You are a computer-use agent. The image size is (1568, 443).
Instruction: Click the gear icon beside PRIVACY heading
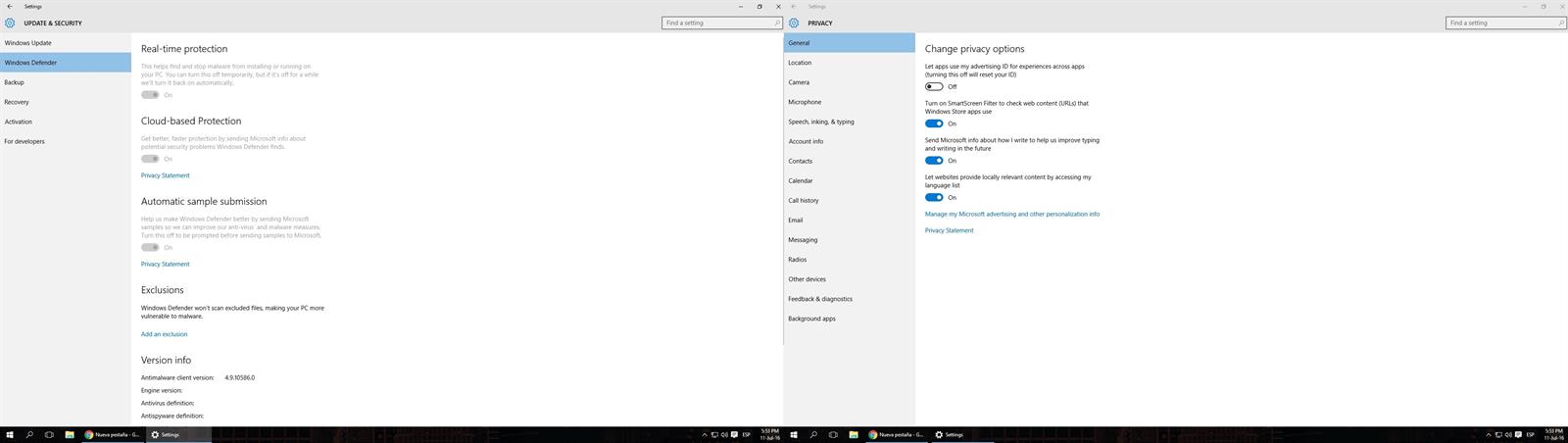[x=794, y=23]
